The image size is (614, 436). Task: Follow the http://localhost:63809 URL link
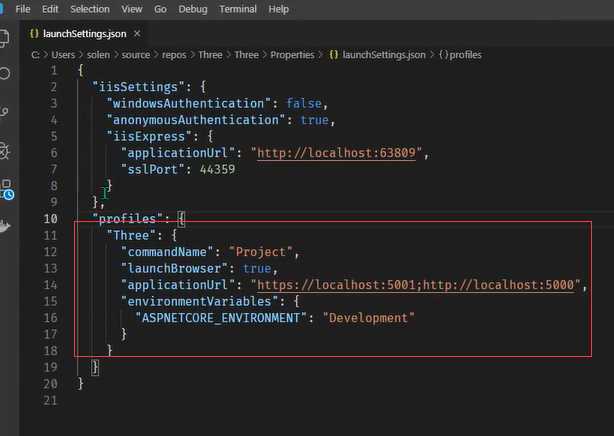click(336, 153)
